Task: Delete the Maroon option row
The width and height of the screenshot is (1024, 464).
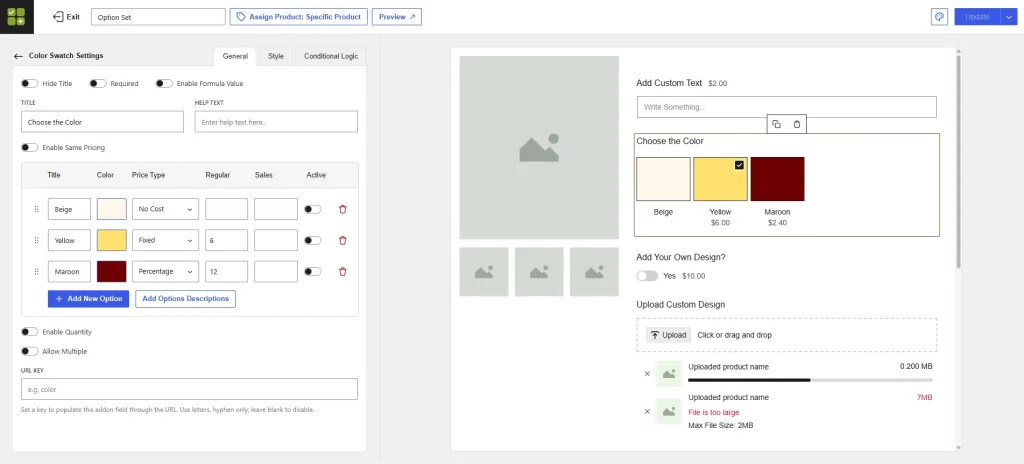Action: click(x=342, y=272)
